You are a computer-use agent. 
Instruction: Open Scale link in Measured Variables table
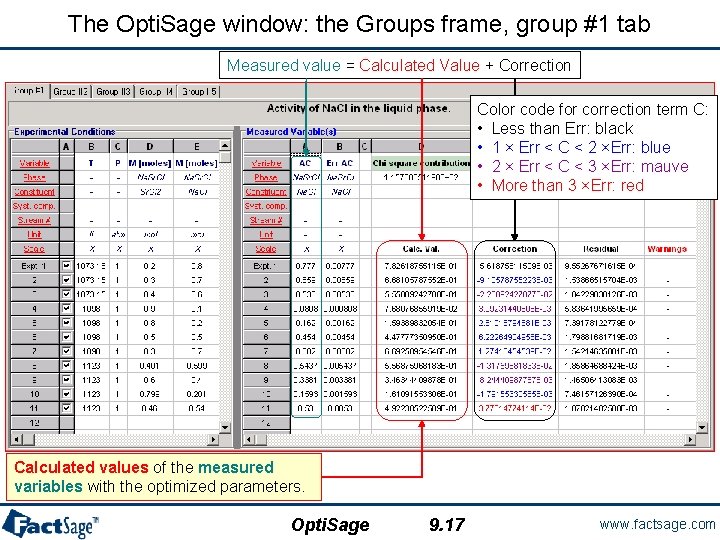[x=266, y=249]
